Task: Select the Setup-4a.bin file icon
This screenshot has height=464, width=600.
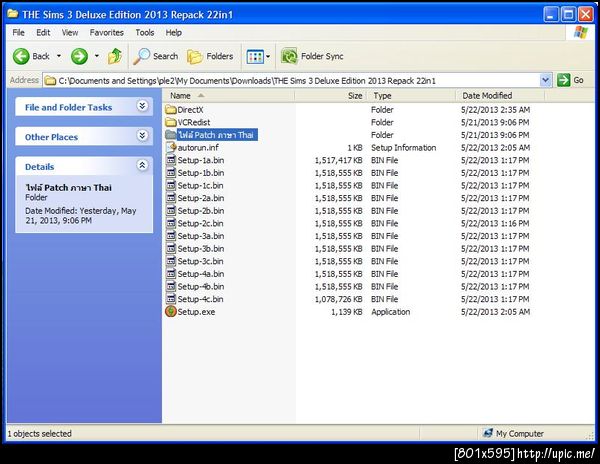Action: pyautogui.click(x=171, y=274)
